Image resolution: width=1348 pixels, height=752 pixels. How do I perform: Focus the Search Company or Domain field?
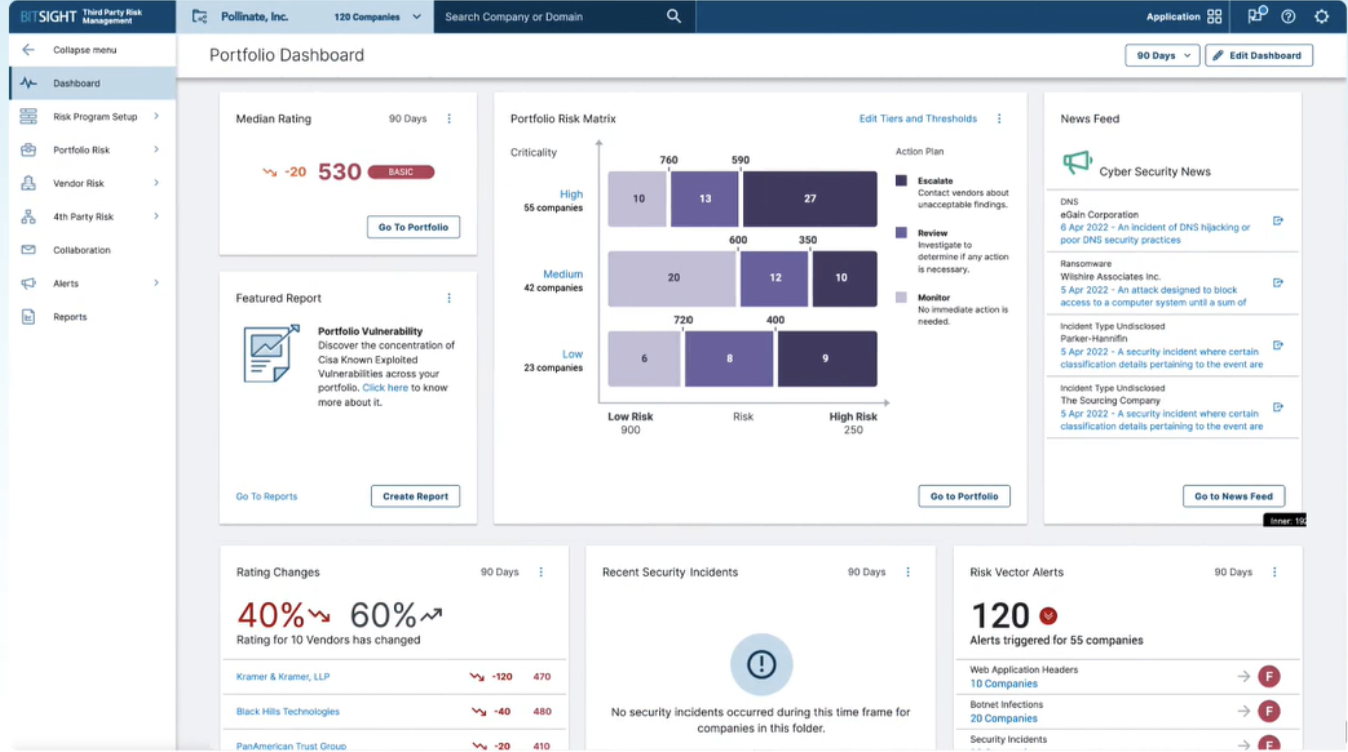(550, 17)
